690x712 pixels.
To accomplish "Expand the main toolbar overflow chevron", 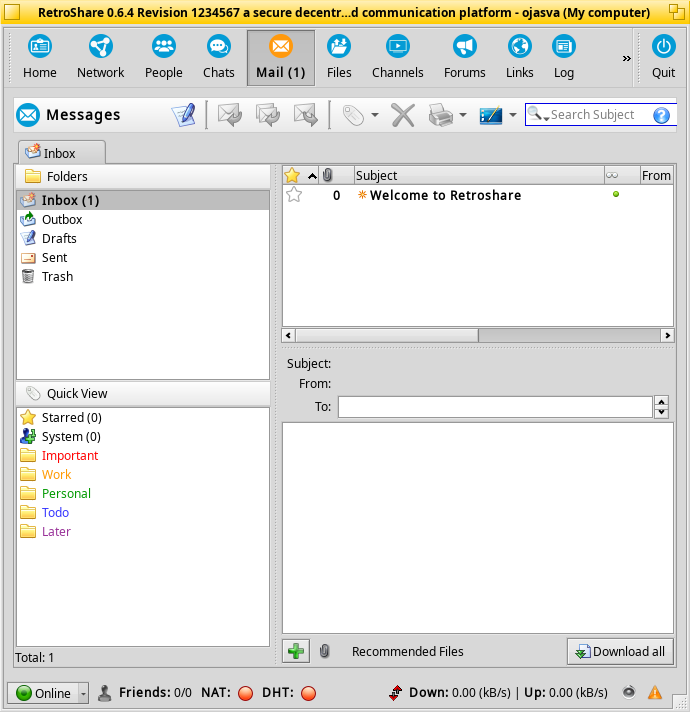I will [626, 58].
